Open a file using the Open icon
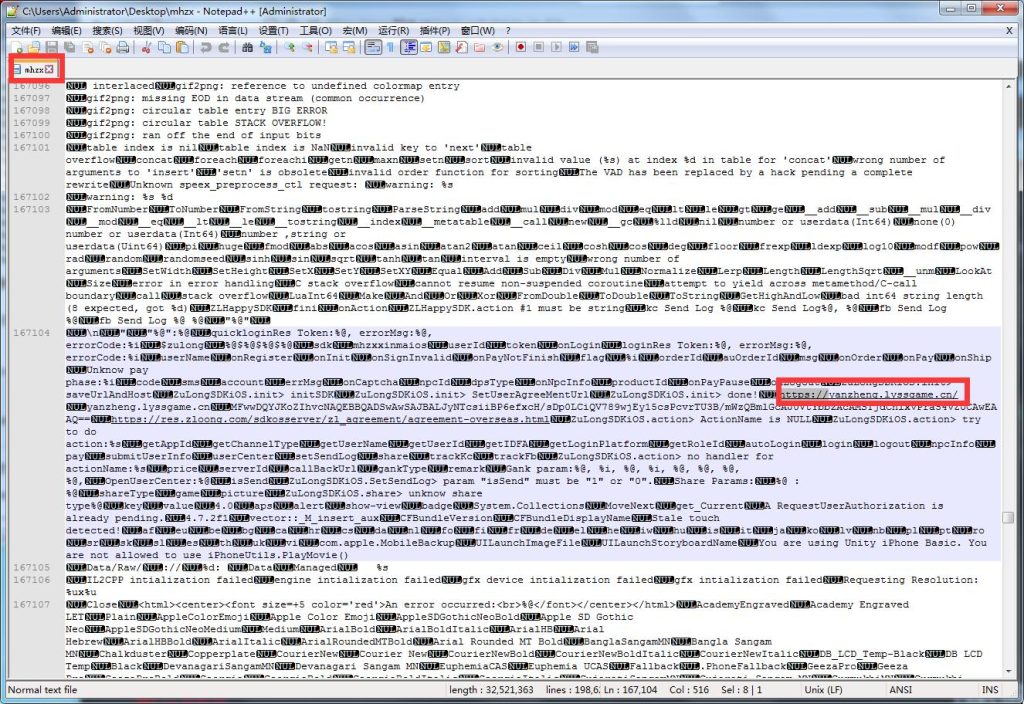The image size is (1024, 704). (x=35, y=47)
